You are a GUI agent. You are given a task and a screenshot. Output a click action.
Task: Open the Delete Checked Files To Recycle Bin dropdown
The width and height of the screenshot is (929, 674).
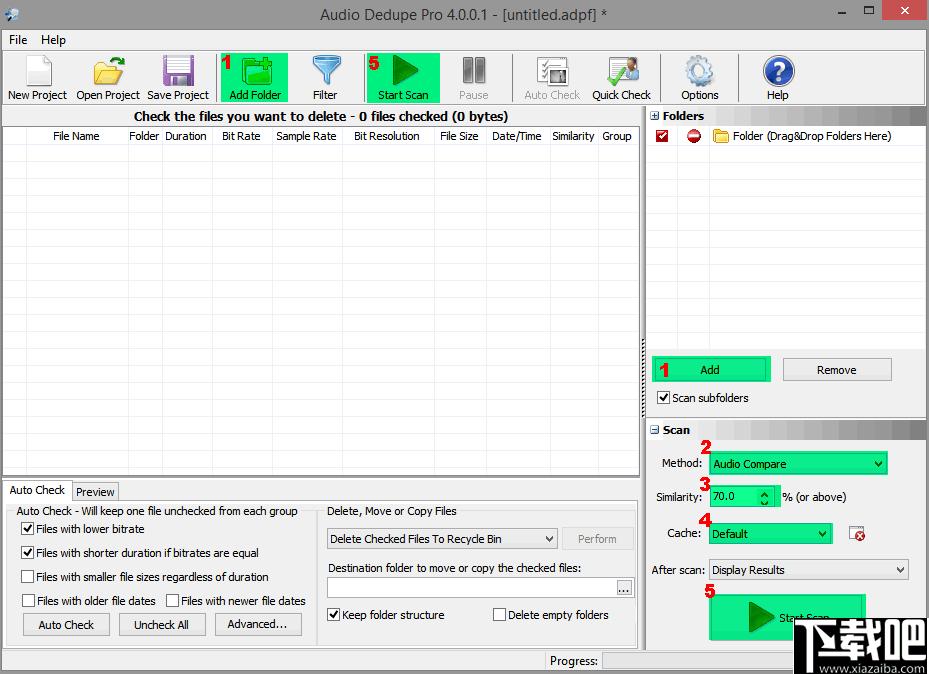[x=442, y=539]
